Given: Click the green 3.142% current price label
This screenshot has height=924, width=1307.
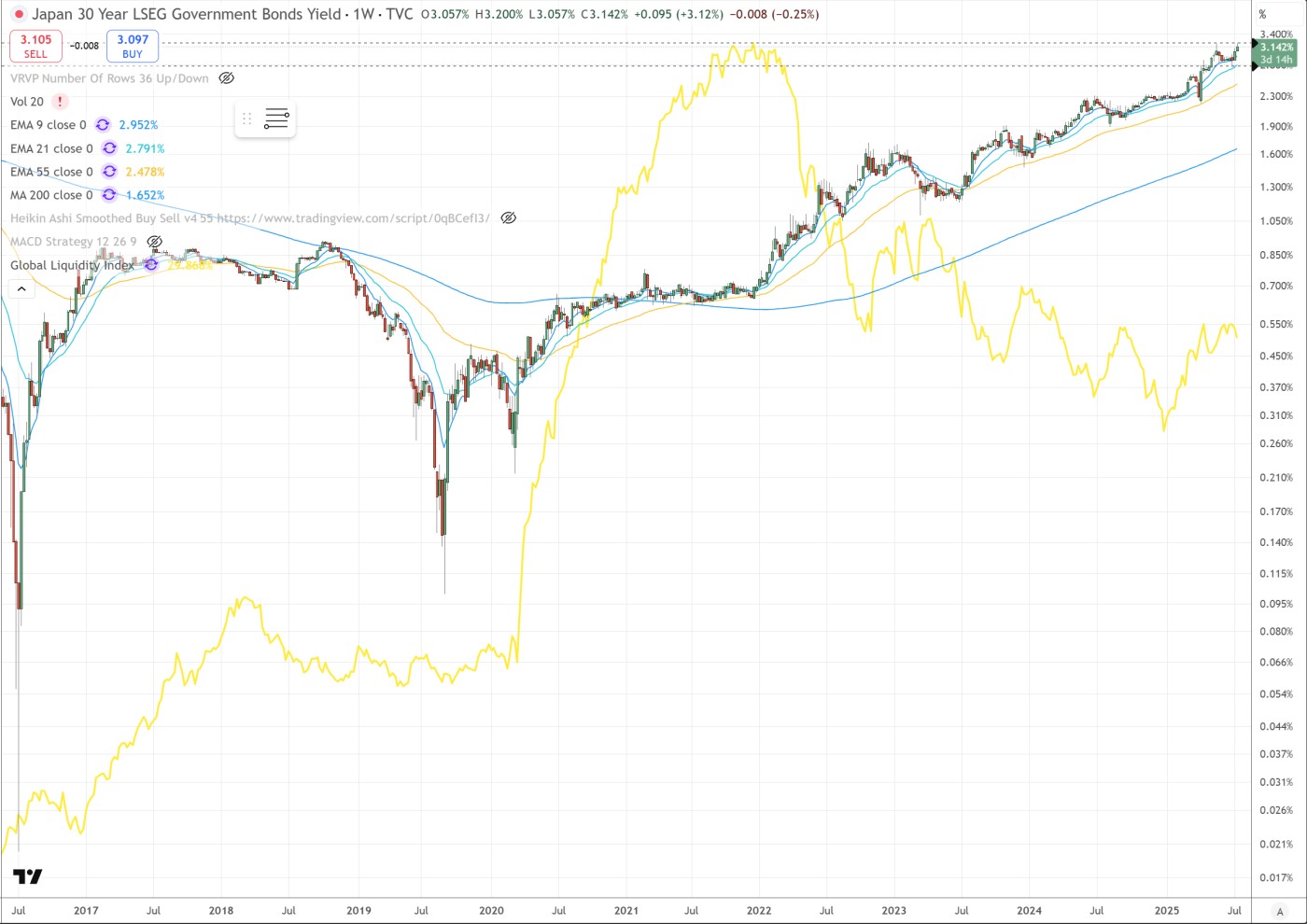Looking at the screenshot, I should pyautogui.click(x=1276, y=53).
